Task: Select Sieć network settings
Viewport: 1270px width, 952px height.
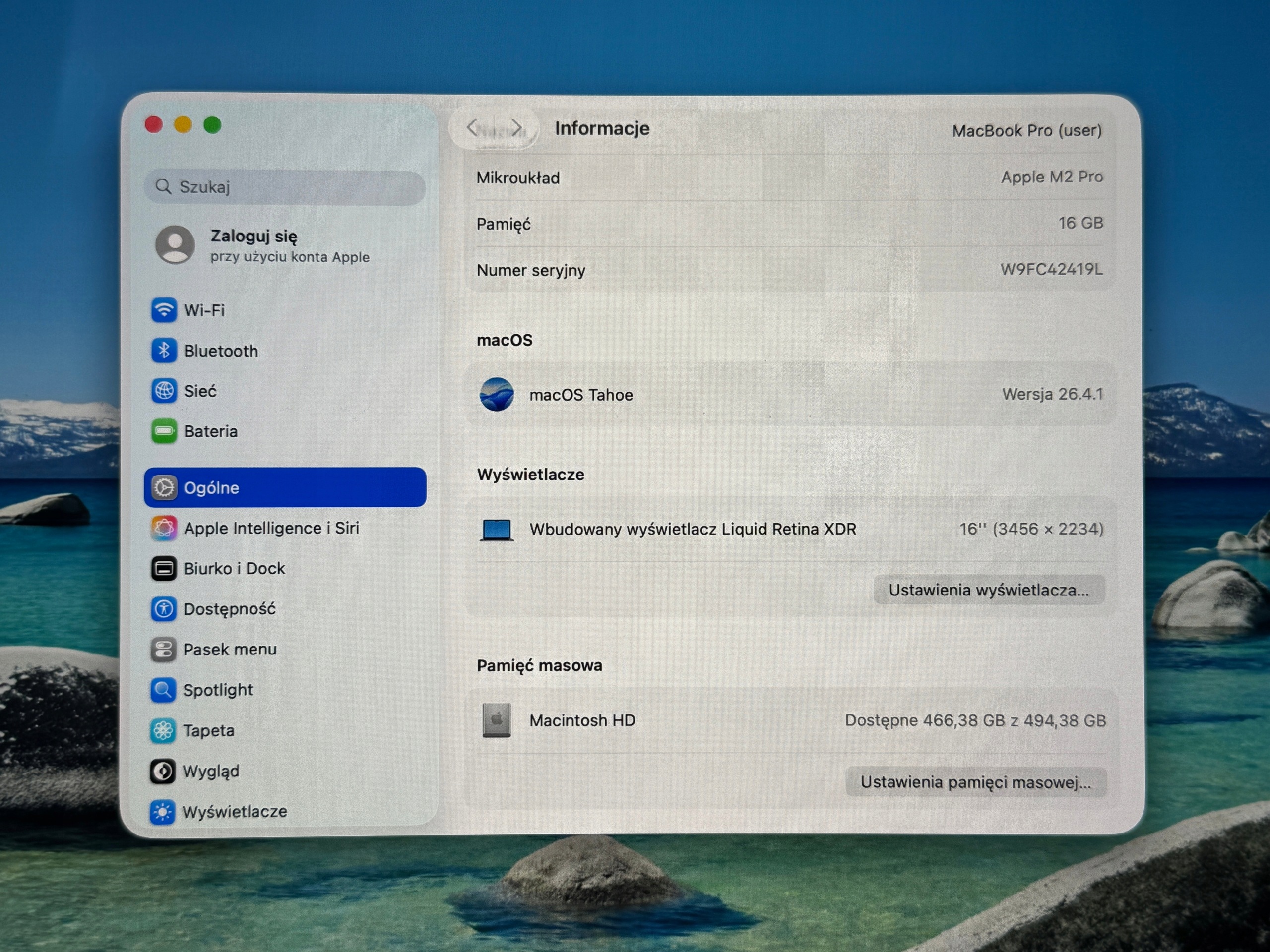Action: pyautogui.click(x=285, y=391)
